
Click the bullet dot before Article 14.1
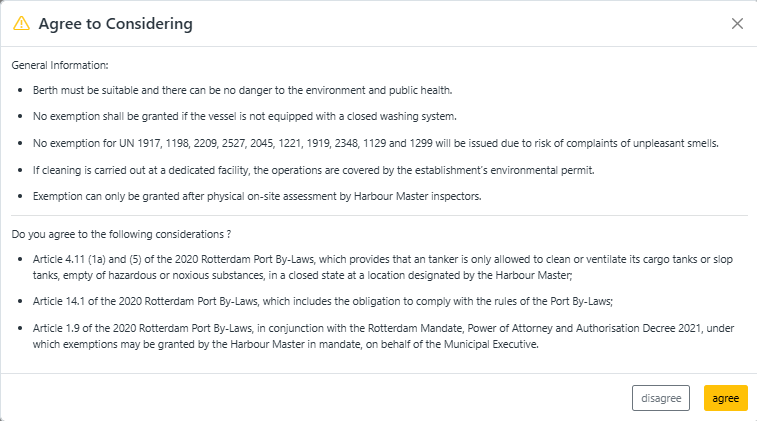click(x=20, y=301)
